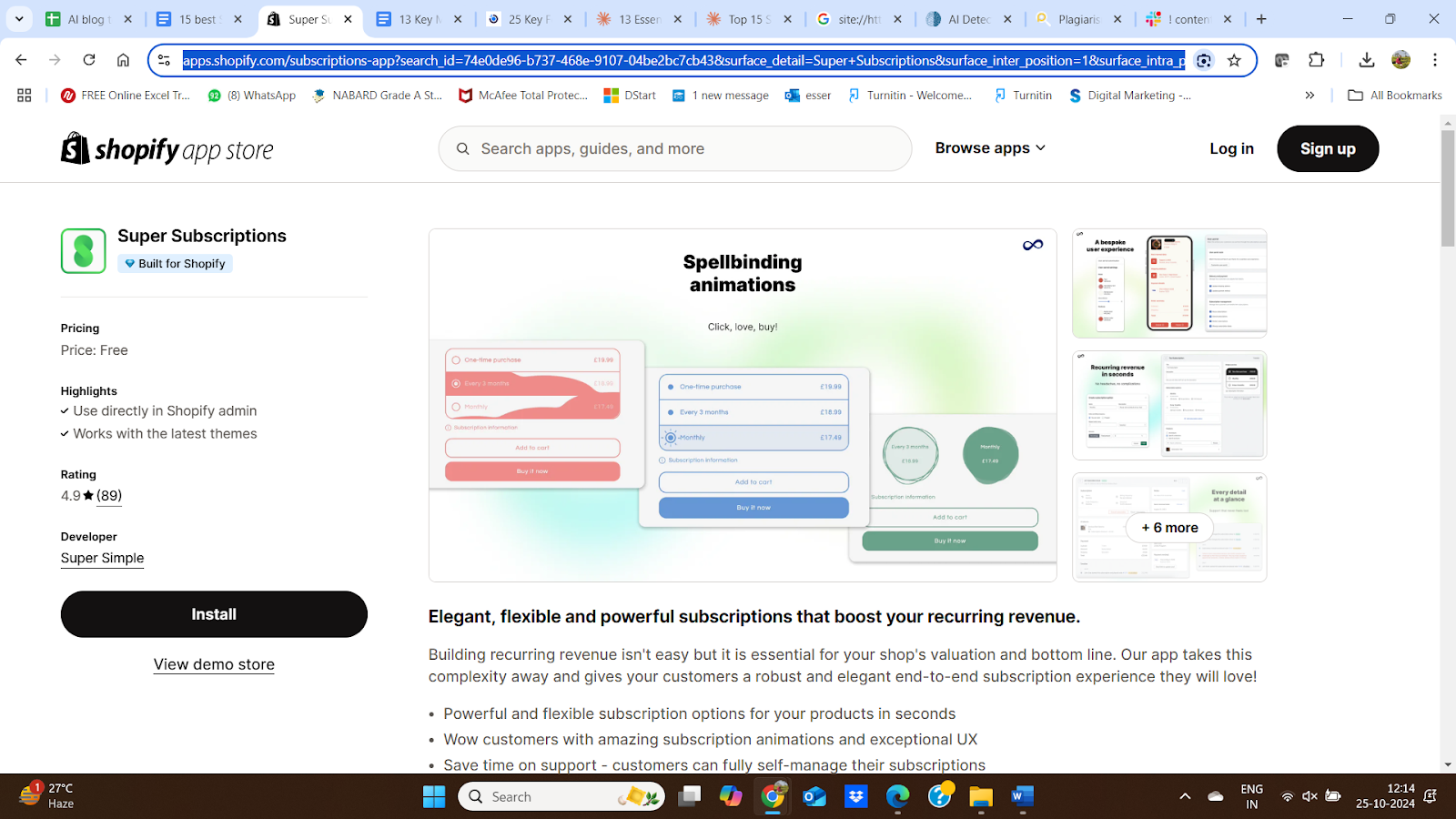The height and width of the screenshot is (819, 1456).
Task: Open Dropbox from taskbar
Action: click(x=856, y=796)
